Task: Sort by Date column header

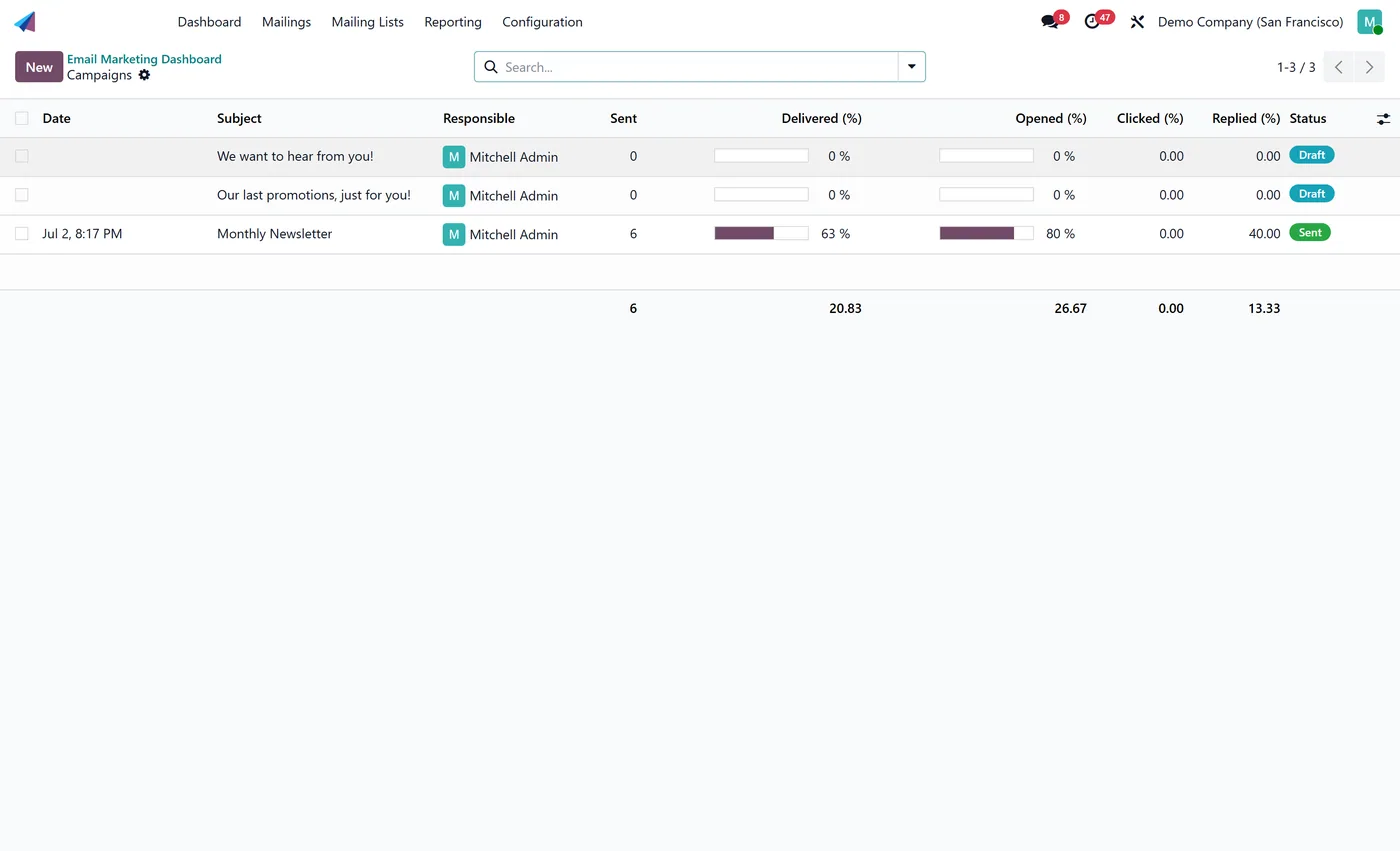Action: pyautogui.click(x=56, y=118)
